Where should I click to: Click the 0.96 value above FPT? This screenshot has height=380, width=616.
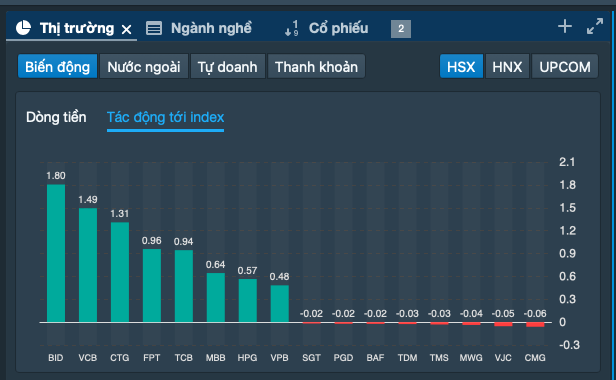coord(152,240)
